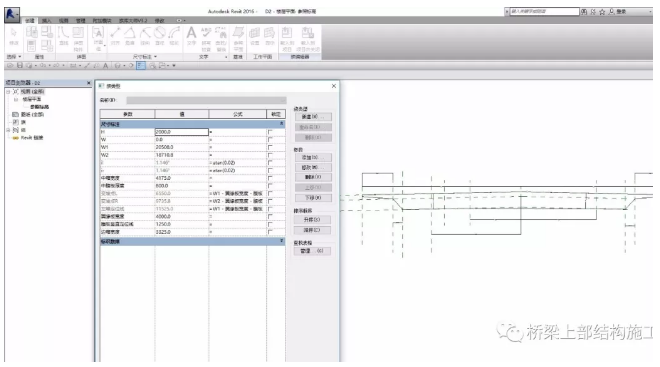Click the Manage lookup tables button
Image resolution: width=660 pixels, height=367 pixels.
312,251
